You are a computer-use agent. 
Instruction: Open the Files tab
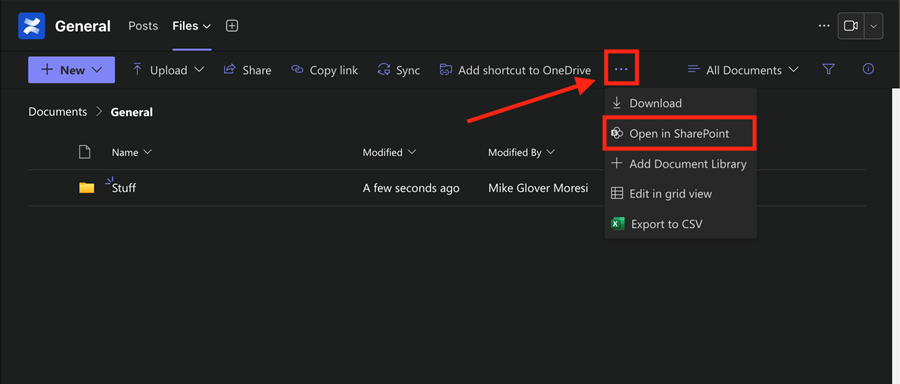coord(192,26)
